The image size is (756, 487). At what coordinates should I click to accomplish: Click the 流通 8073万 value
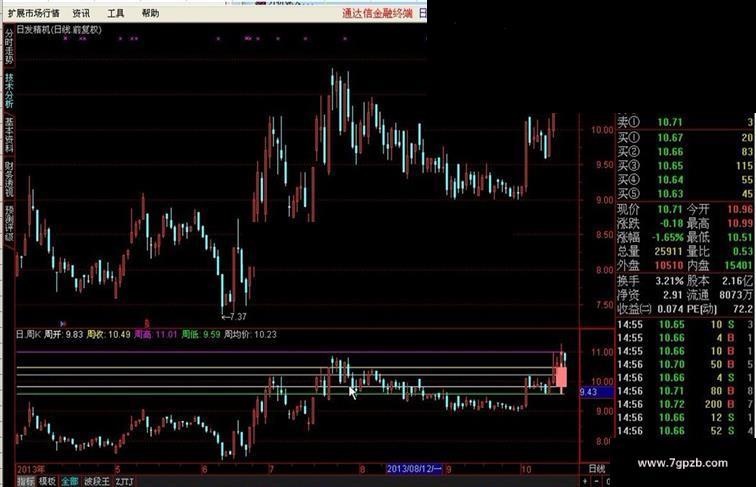737,295
